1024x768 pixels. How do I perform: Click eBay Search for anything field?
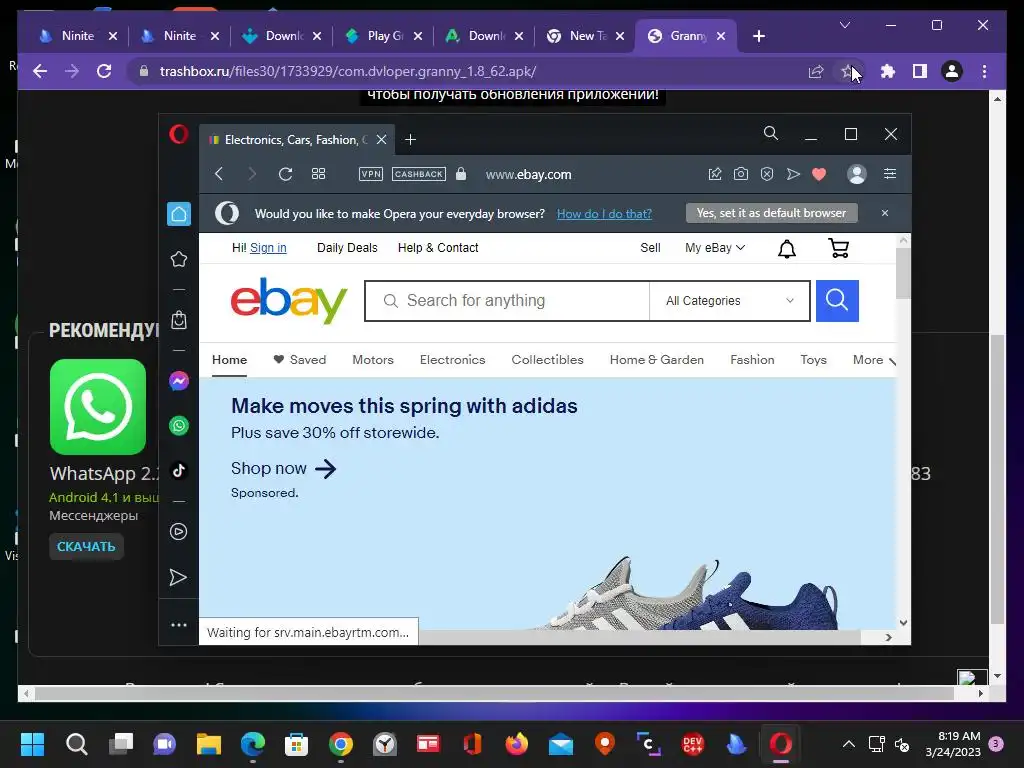(x=507, y=300)
